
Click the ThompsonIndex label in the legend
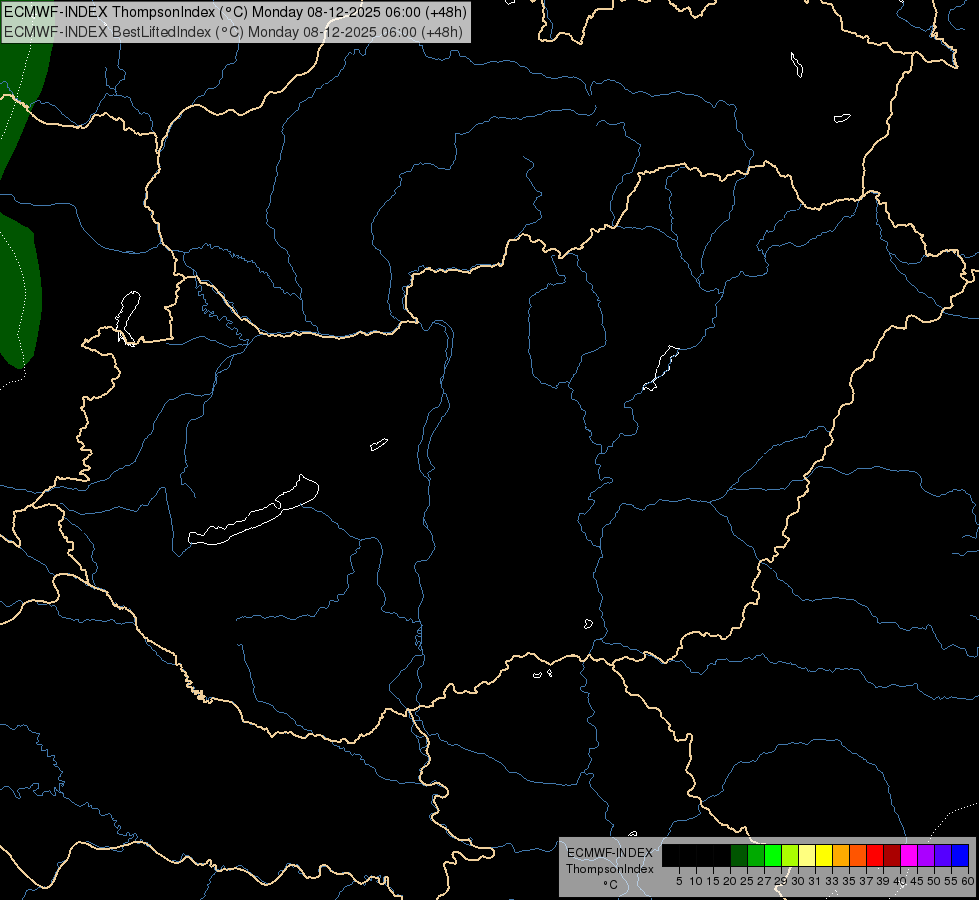(x=610, y=869)
